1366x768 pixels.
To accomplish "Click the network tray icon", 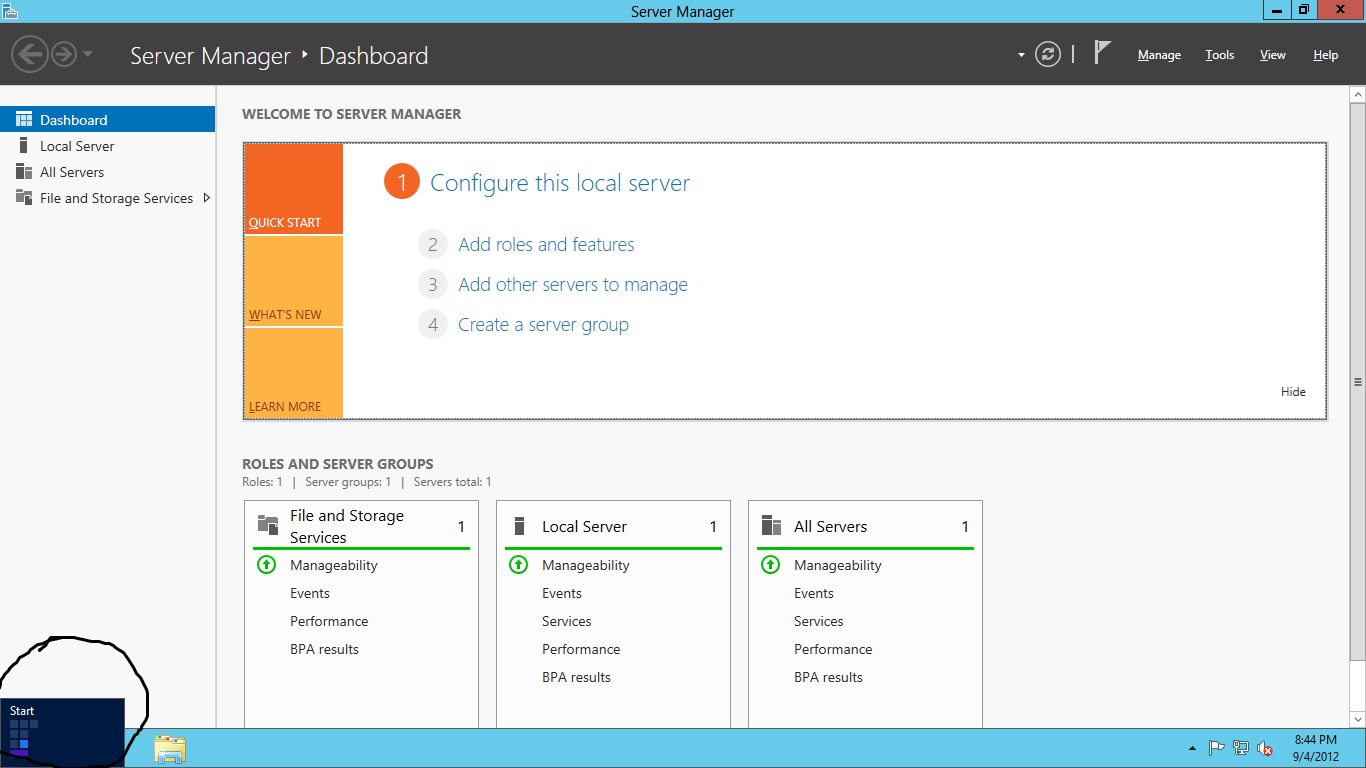I will 1241,748.
